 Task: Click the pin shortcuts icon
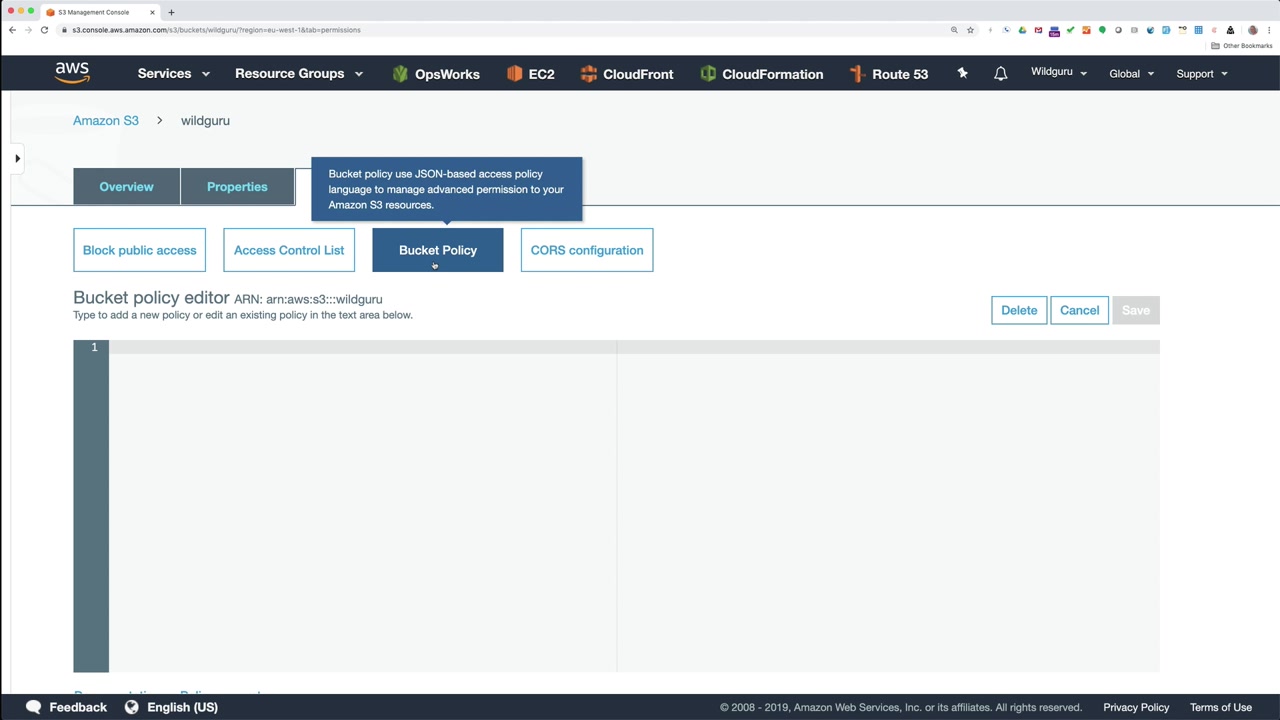coord(962,73)
